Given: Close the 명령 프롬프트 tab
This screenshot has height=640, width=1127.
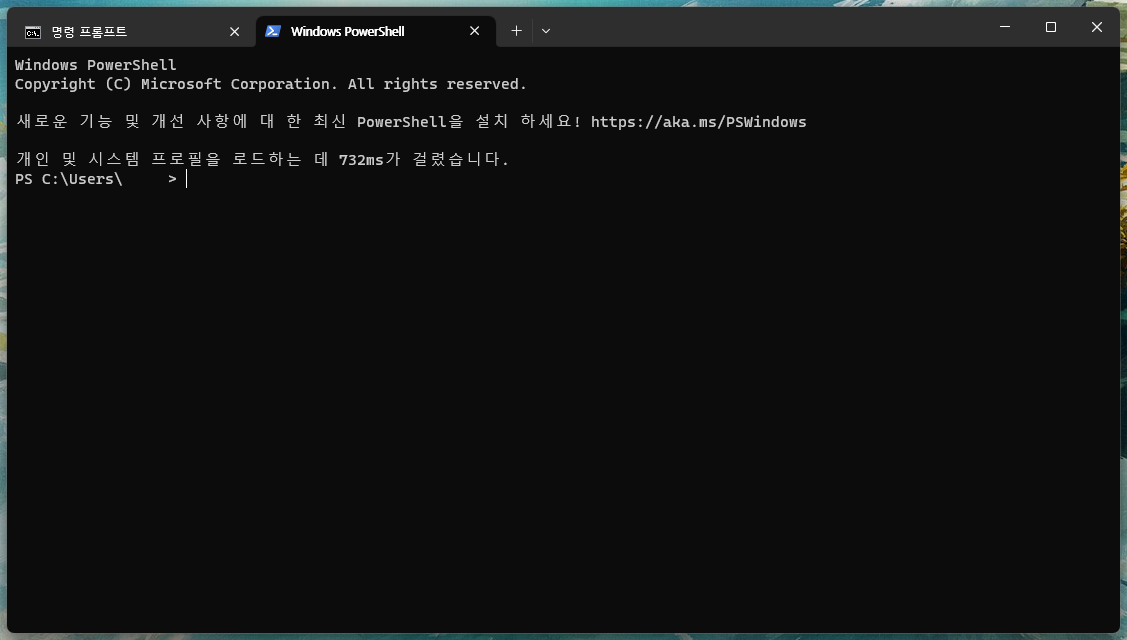Looking at the screenshot, I should point(234,32).
